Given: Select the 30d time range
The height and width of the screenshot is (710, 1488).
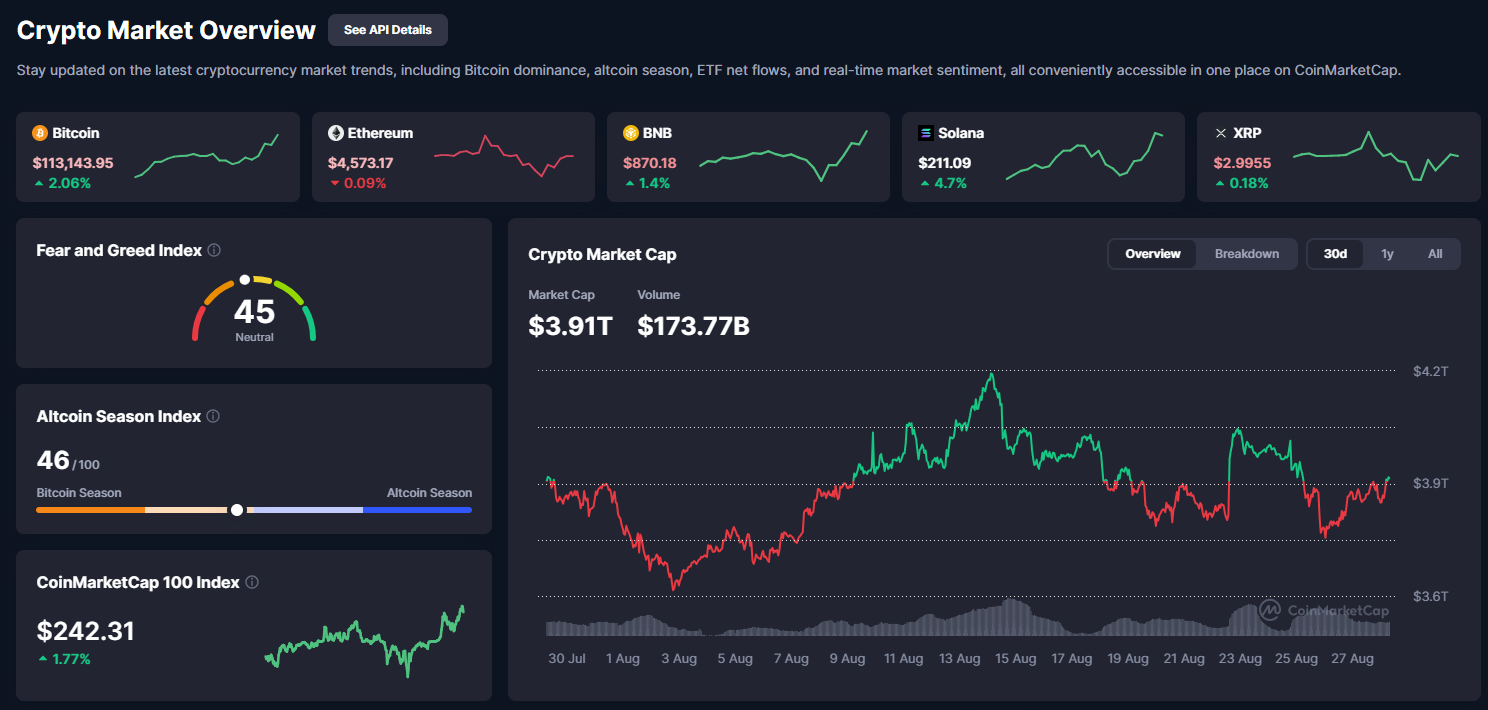Looking at the screenshot, I should pyautogui.click(x=1335, y=254).
